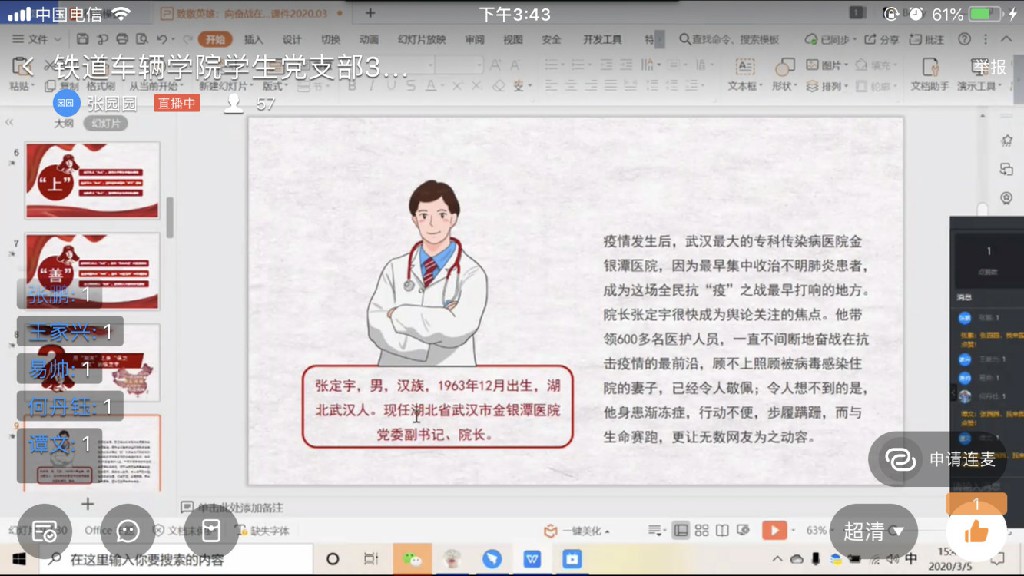Image resolution: width=1024 pixels, height=576 pixels.
Task: Open host 张园园 avatar
Action: pyautogui.click(x=65, y=103)
